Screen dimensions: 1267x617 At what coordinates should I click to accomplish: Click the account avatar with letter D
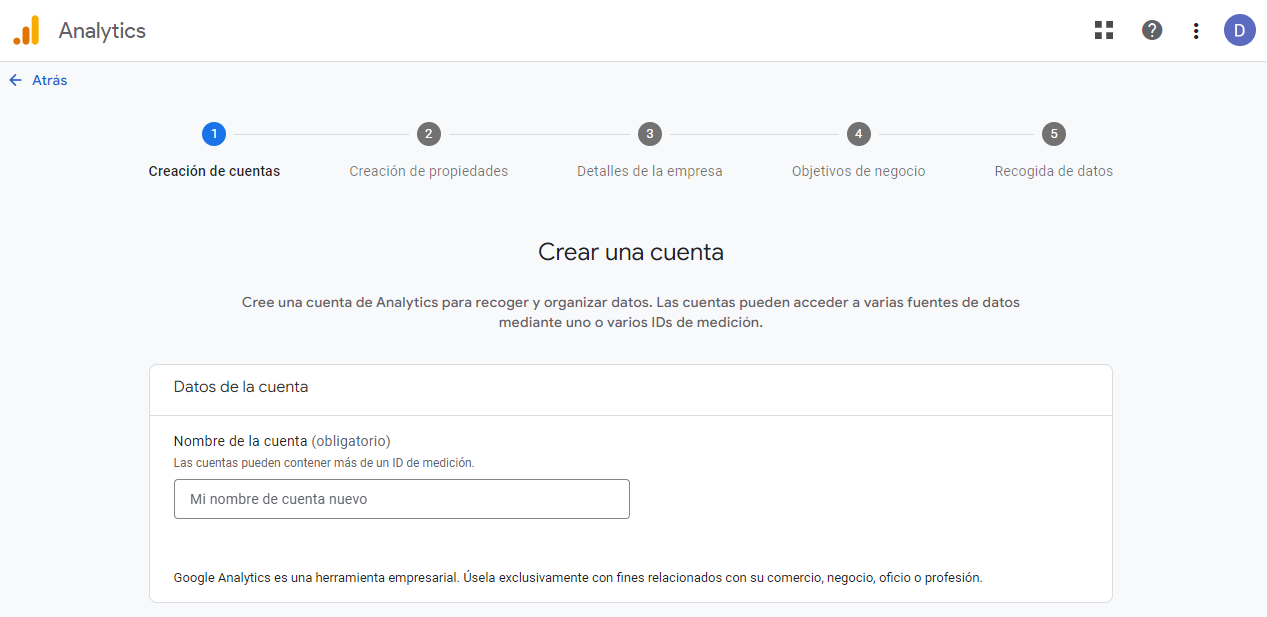tap(1239, 30)
